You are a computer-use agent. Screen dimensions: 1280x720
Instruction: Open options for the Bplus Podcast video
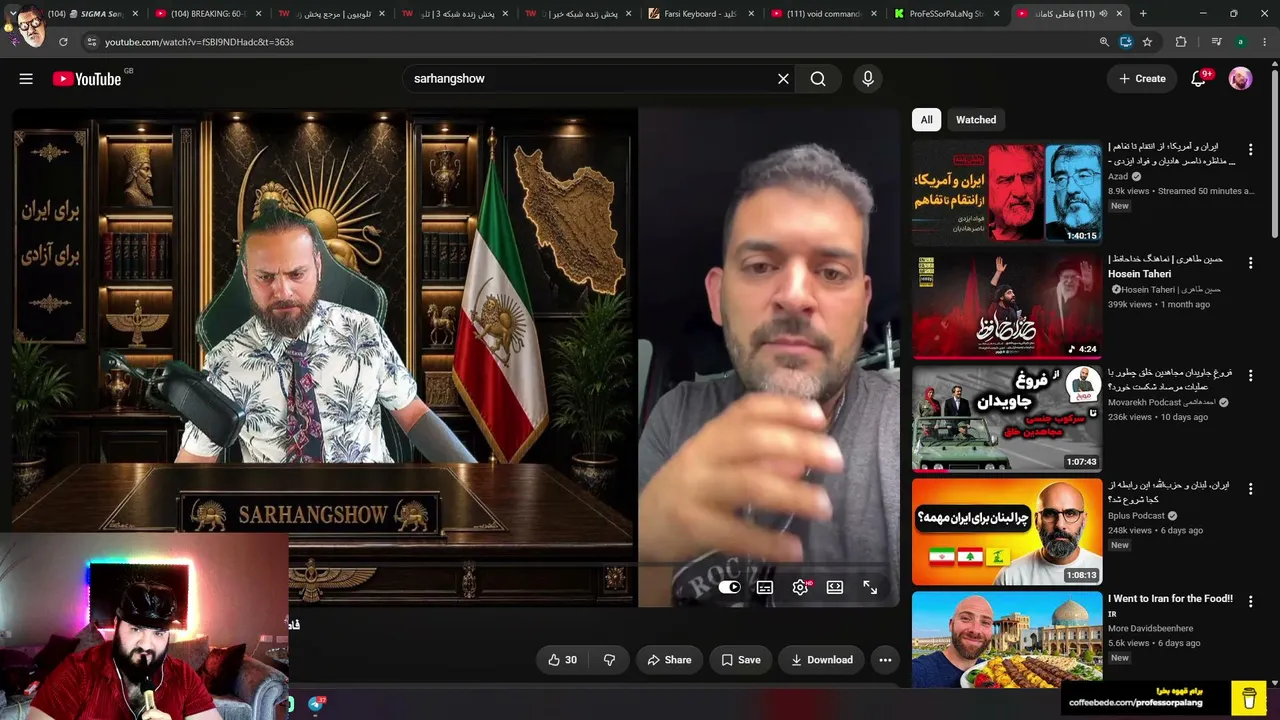[x=1250, y=489]
